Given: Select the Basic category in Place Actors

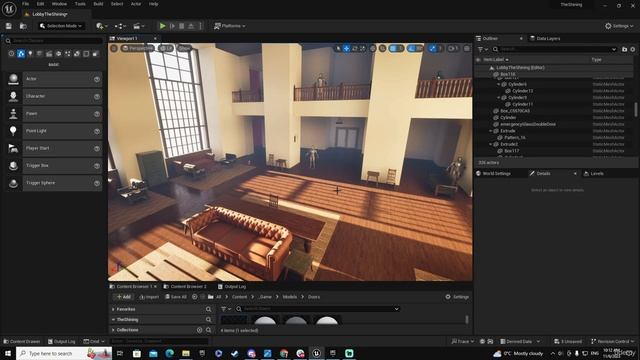Looking at the screenshot, I should [21, 53].
